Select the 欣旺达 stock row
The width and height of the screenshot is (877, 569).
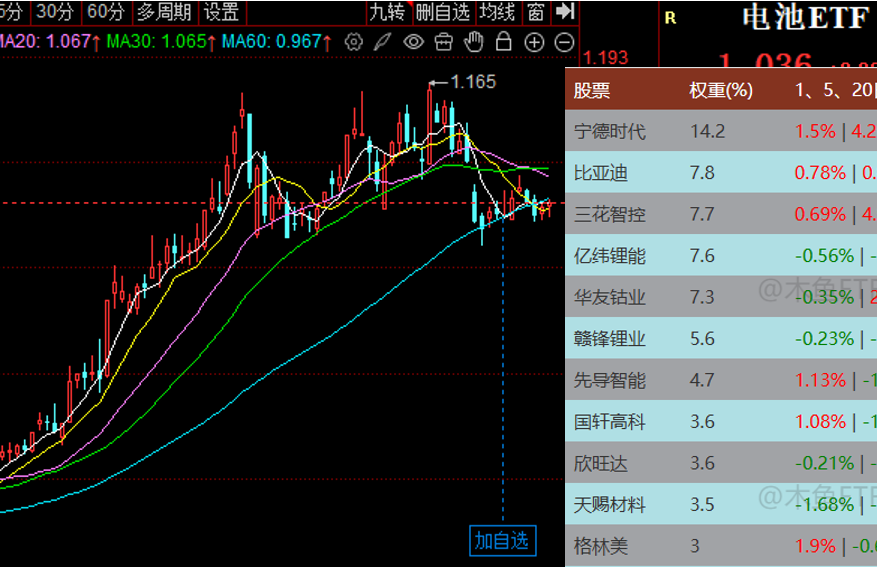721,463
